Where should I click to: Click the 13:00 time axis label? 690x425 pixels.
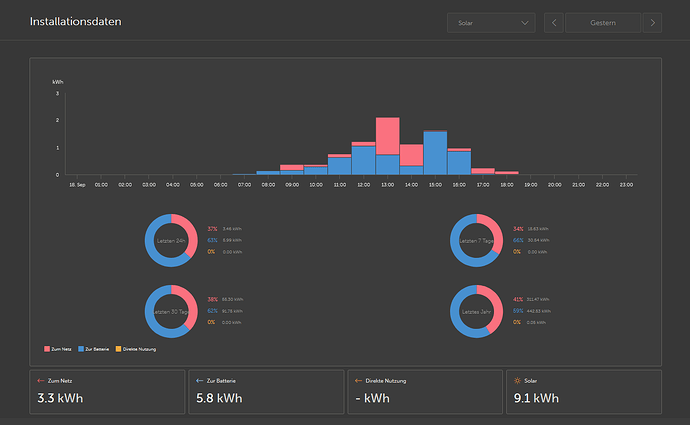pyautogui.click(x=388, y=185)
